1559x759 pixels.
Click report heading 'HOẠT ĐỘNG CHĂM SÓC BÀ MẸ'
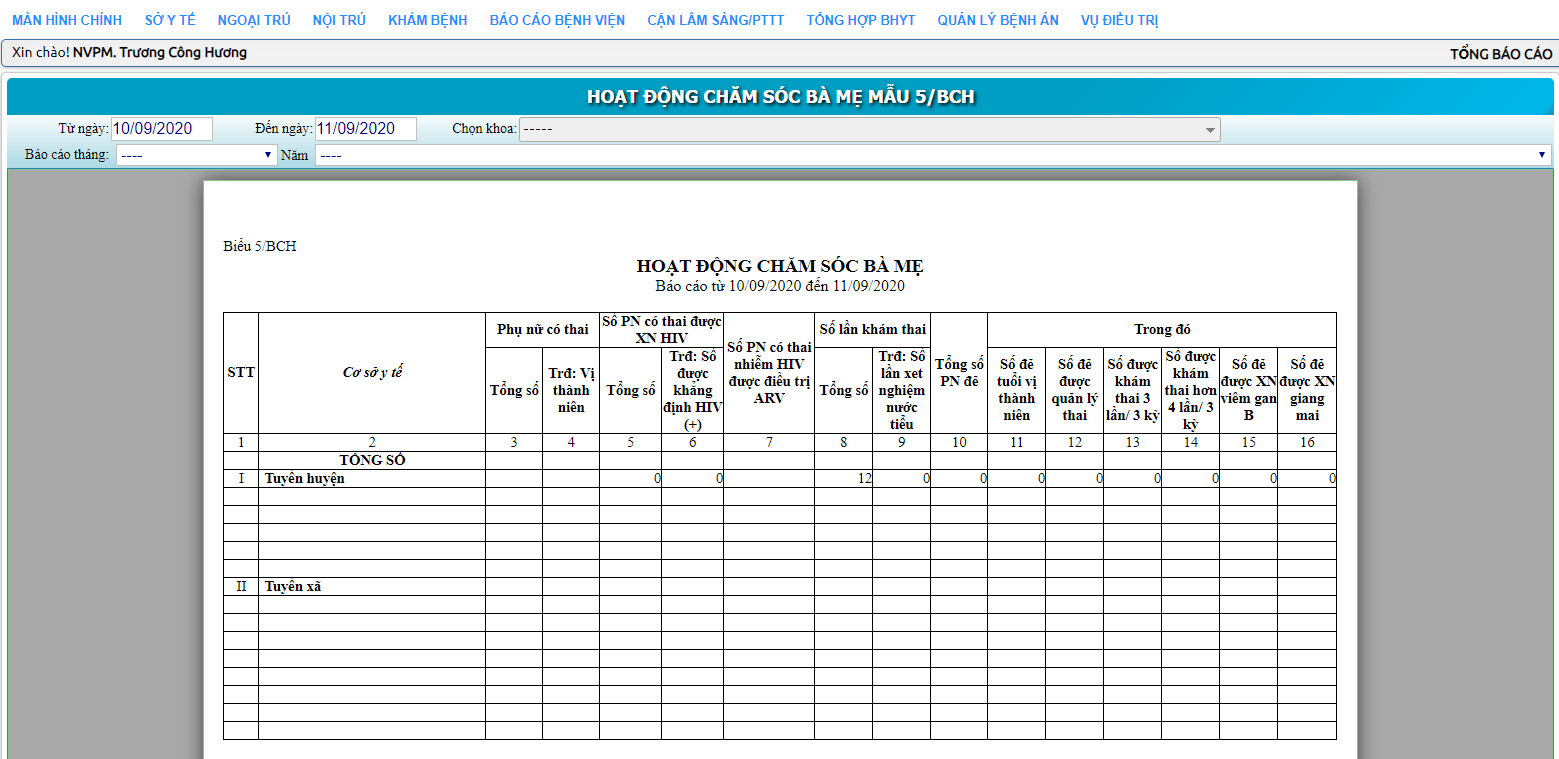[780, 266]
